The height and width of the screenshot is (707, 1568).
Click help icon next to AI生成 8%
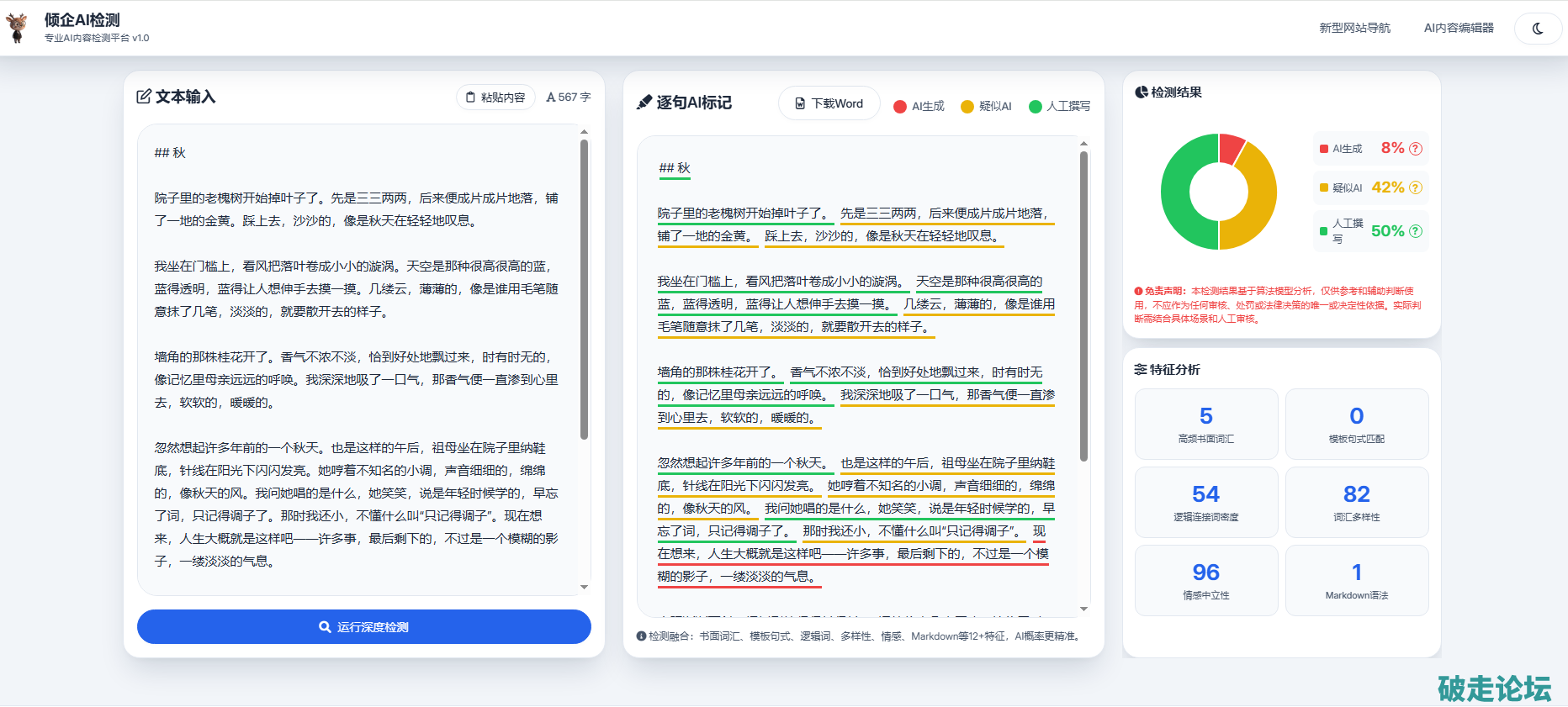[1416, 149]
